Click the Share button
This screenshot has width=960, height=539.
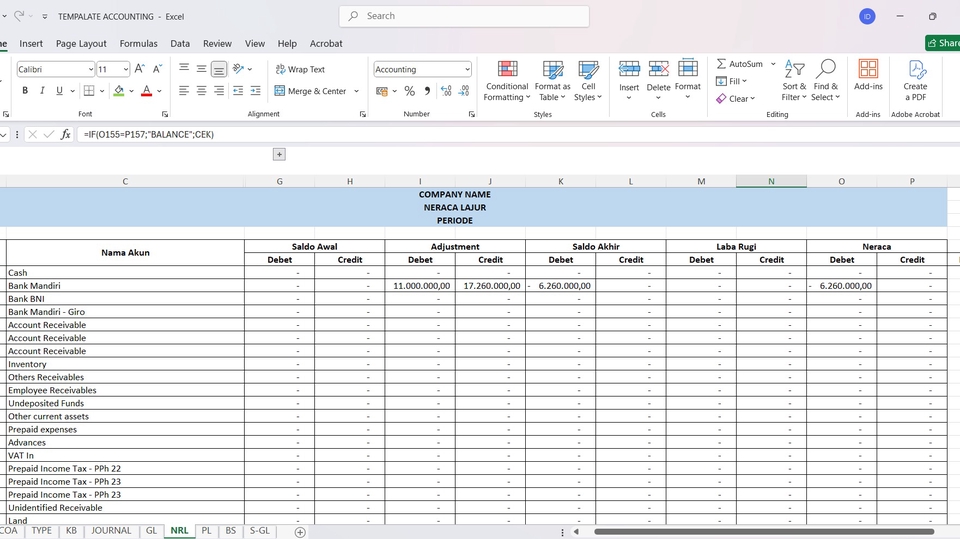tap(943, 43)
